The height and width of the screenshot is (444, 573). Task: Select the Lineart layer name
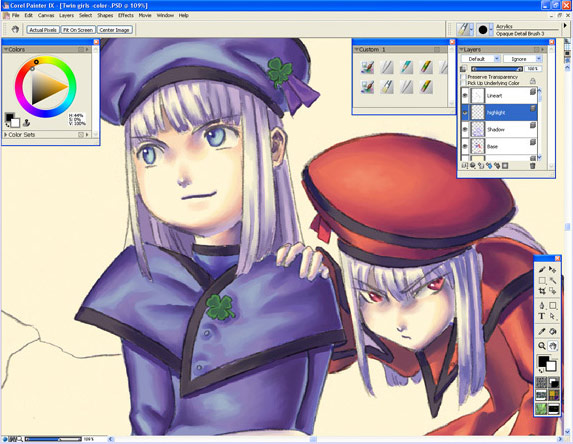[x=494, y=96]
